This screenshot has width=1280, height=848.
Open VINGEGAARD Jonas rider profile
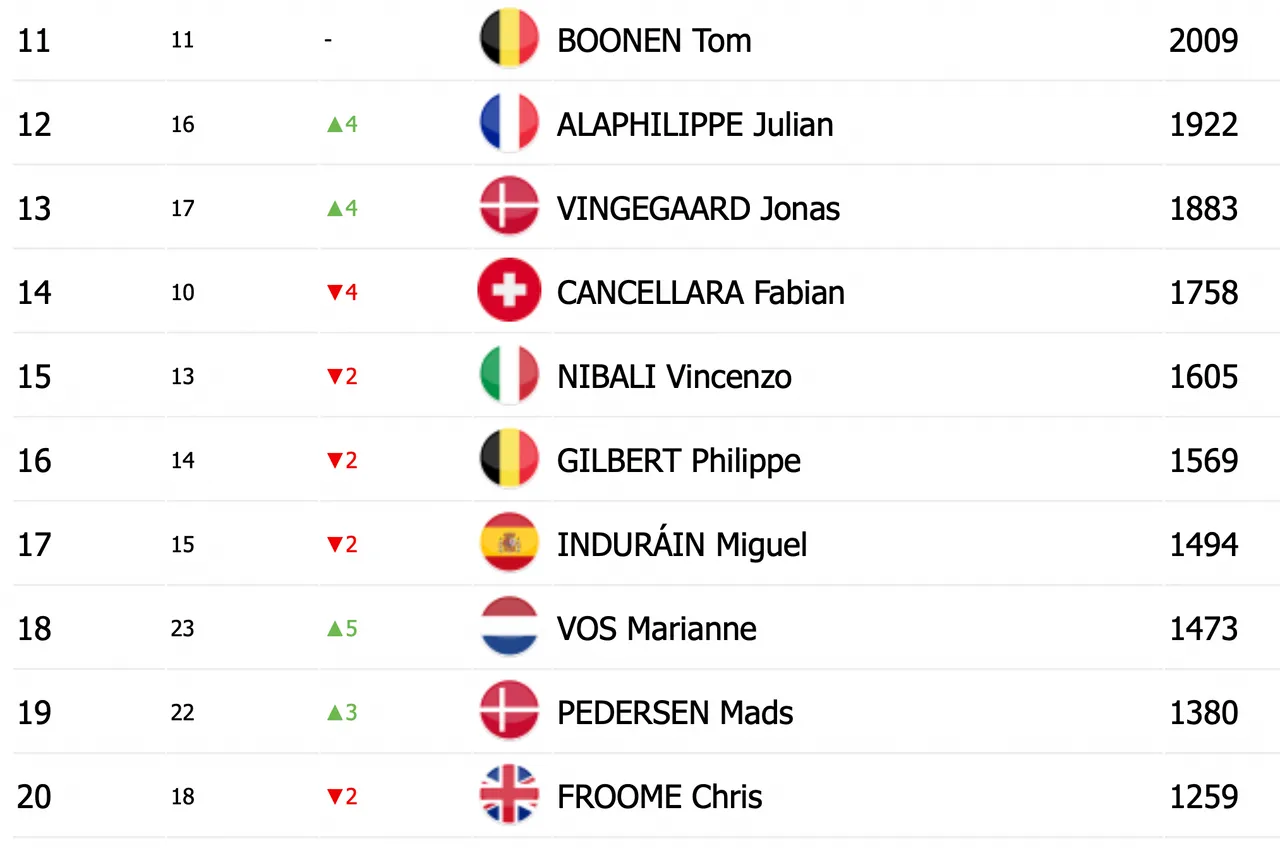(x=698, y=209)
